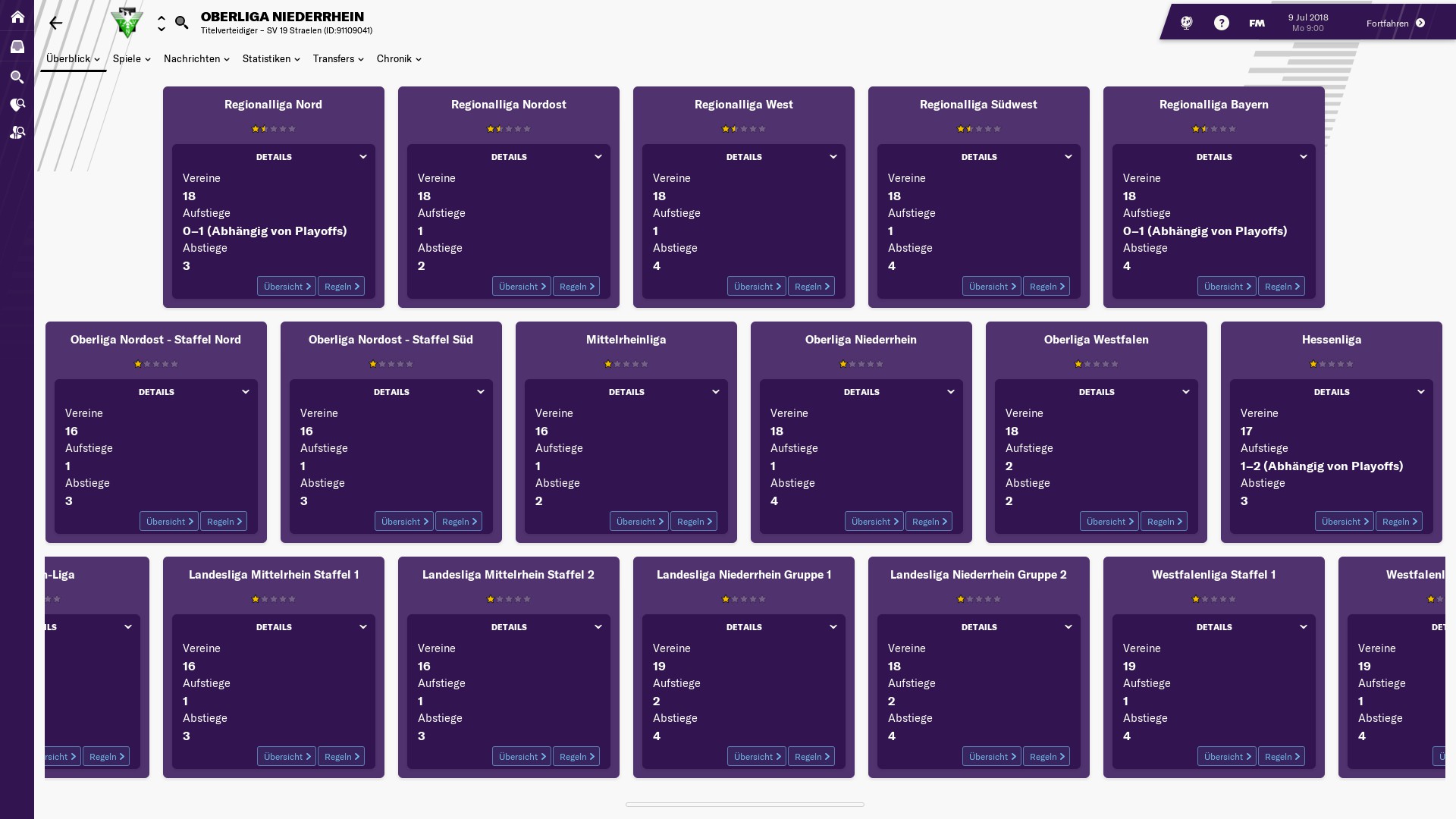Open Übersicht for Mittelrheinliga

(639, 522)
